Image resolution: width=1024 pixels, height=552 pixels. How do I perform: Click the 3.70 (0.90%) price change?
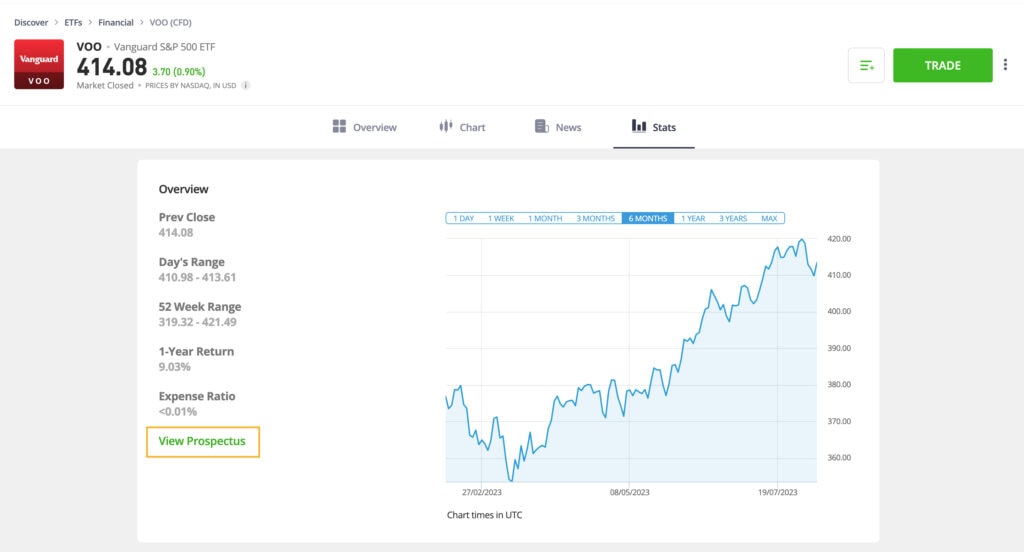[179, 71]
